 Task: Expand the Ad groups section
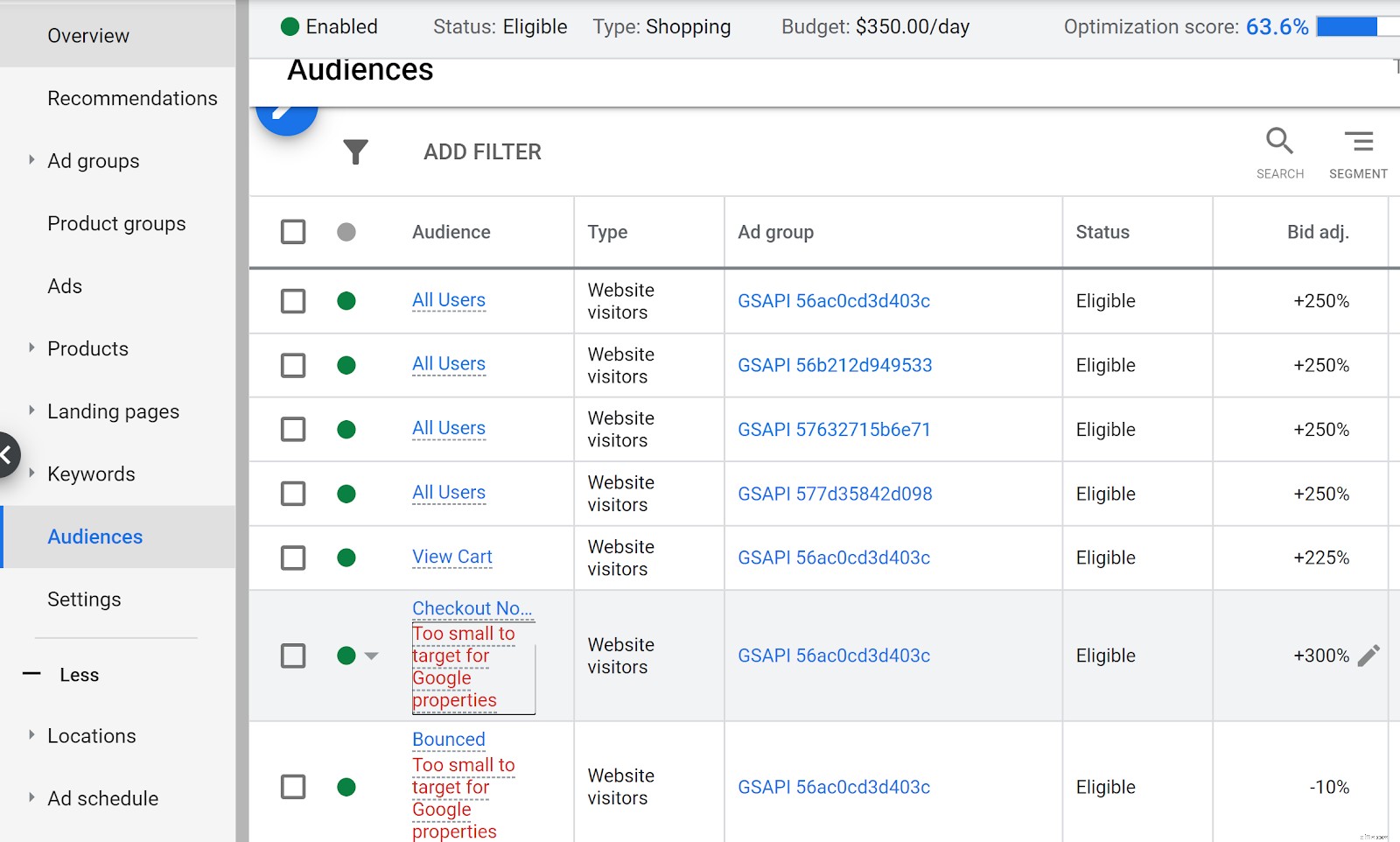30,161
